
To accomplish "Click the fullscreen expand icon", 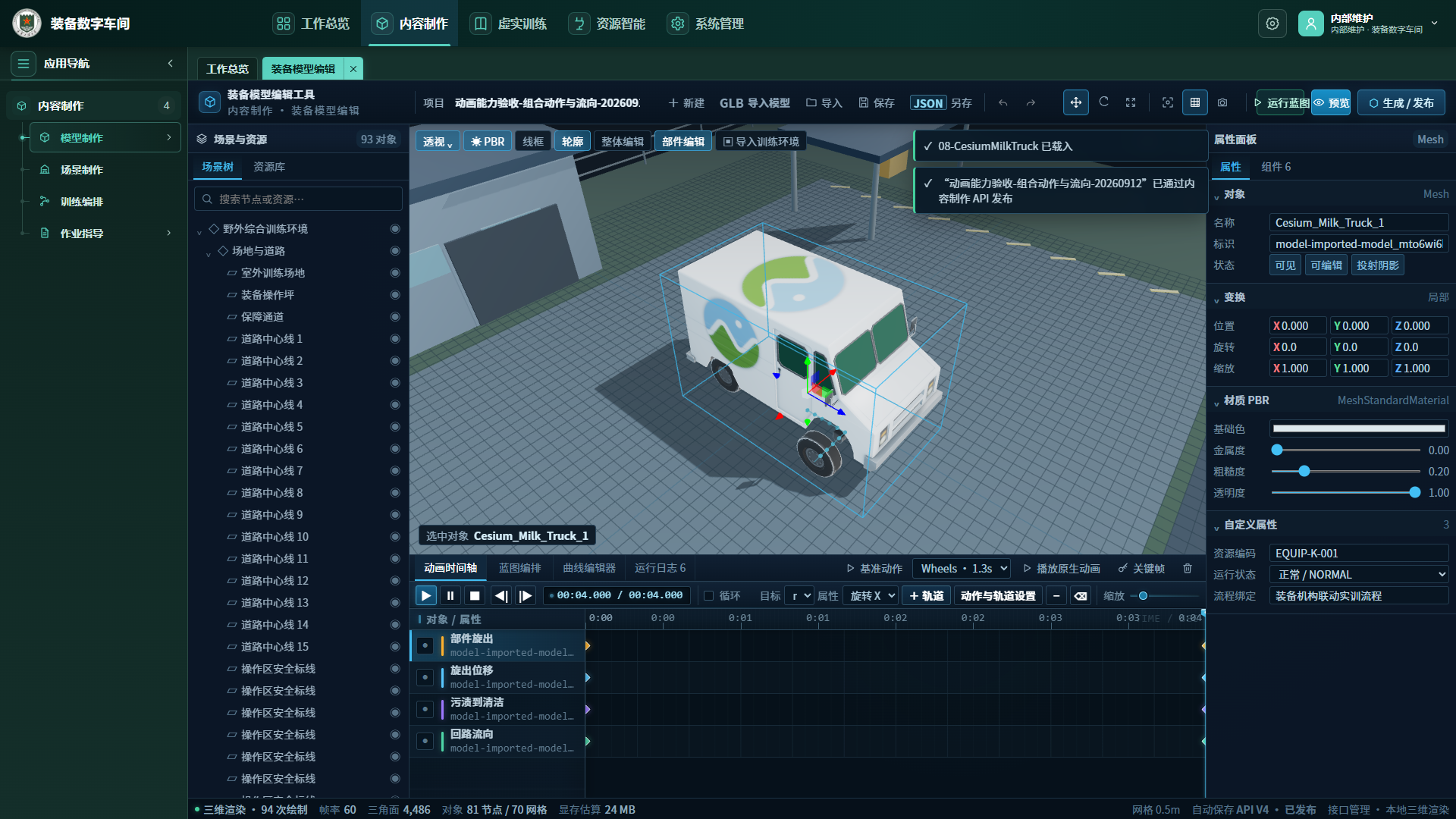I will [x=1131, y=102].
